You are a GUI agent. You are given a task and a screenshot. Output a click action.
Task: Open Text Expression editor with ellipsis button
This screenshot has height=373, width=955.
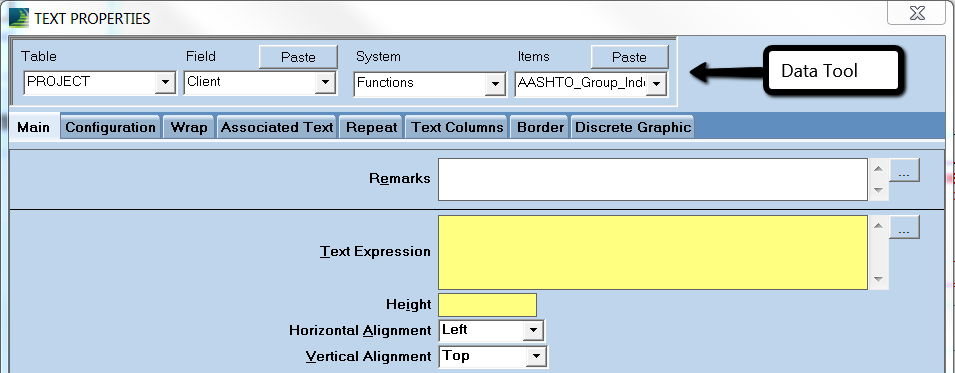coord(904,227)
